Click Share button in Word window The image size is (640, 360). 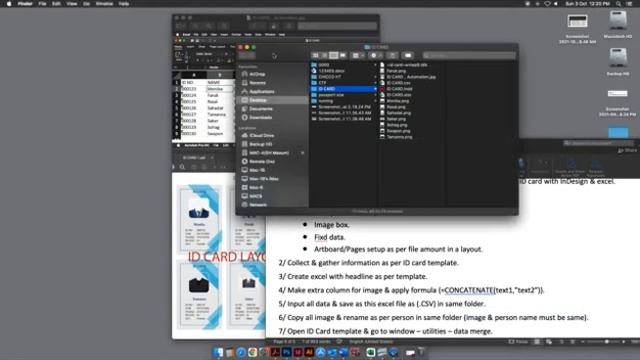tap(627, 150)
